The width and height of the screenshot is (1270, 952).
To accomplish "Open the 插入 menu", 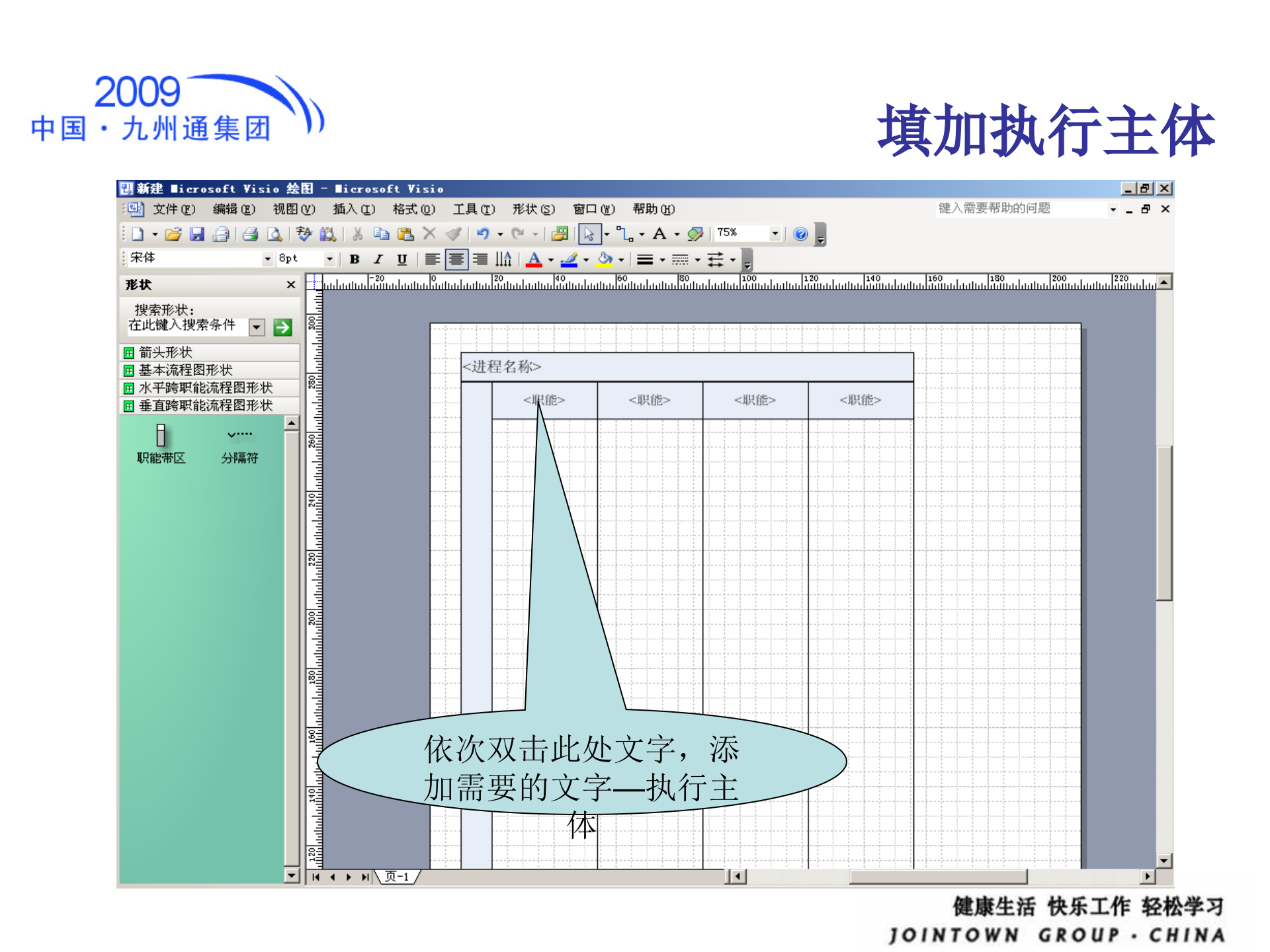I will [353, 210].
